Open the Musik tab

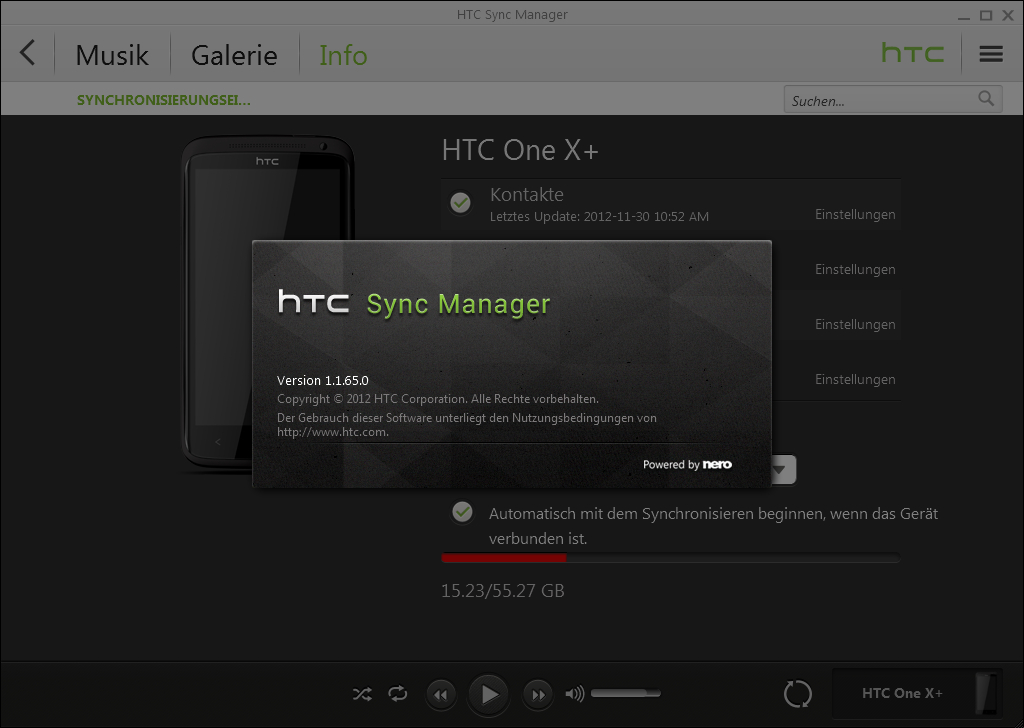point(112,55)
